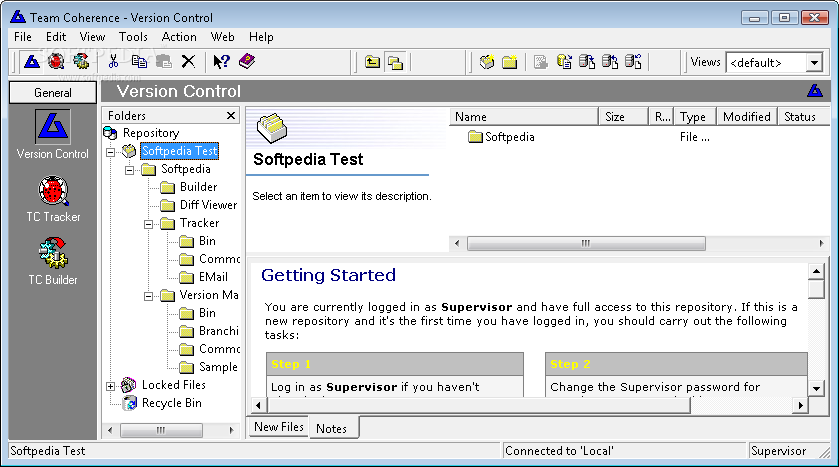Open the View menu
Screen dimensions: 839x467
tap(92, 37)
